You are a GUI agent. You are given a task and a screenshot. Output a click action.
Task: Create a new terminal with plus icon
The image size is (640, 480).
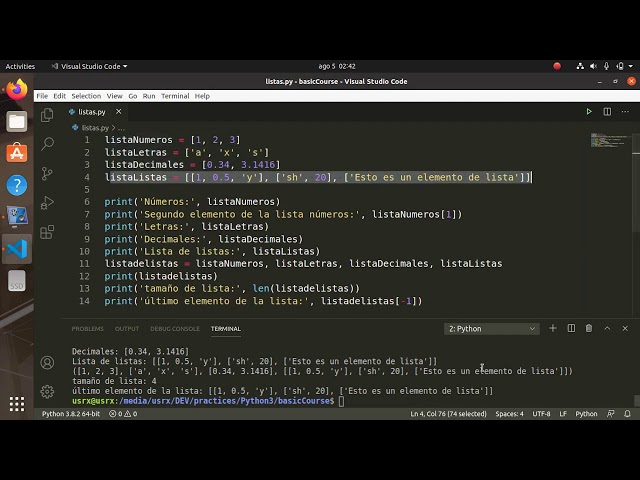tap(553, 328)
